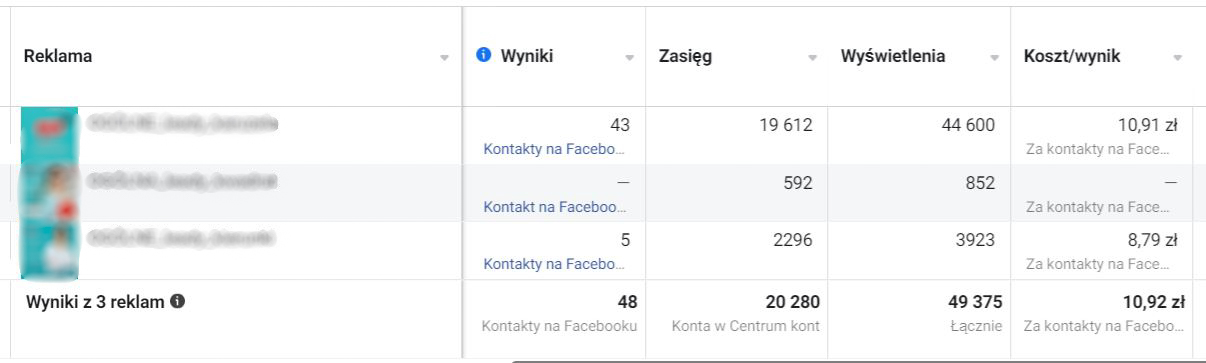Sort by the Zasięg column header
The image size is (1206, 363).
click(686, 57)
